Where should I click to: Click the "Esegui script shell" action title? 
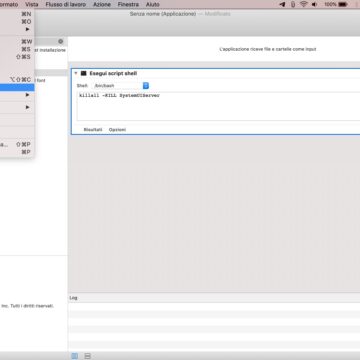click(113, 73)
